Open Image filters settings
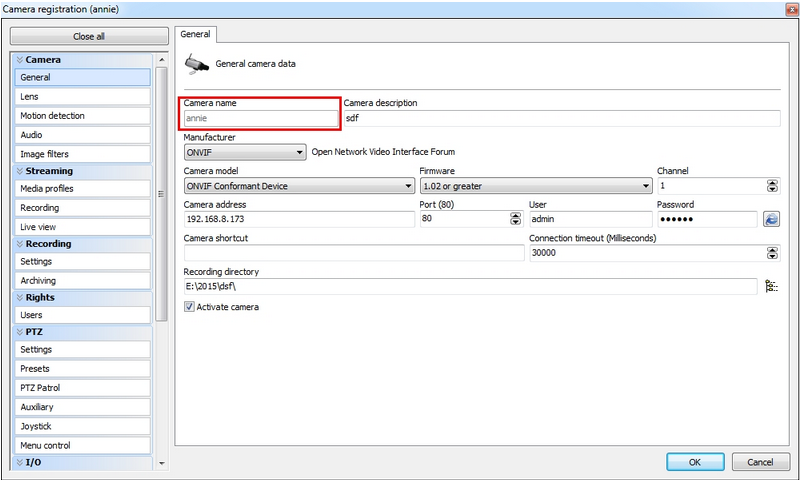This screenshot has width=800, height=480. [x=83, y=154]
